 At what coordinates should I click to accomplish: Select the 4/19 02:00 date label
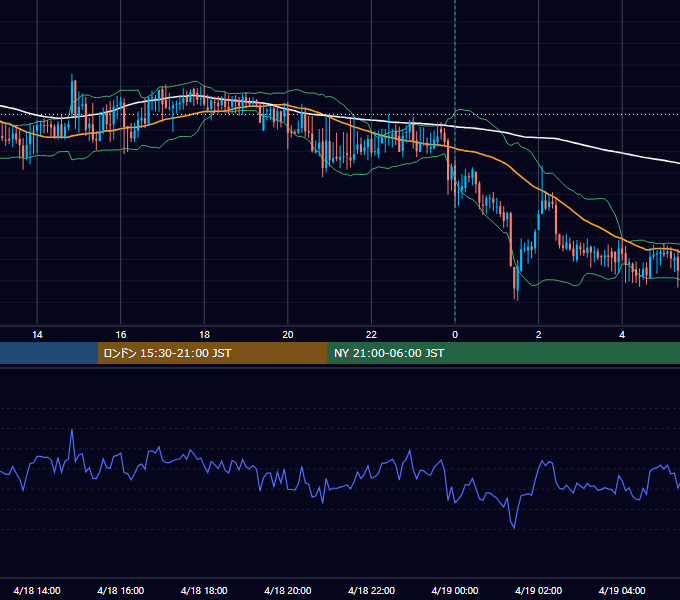[x=539, y=590]
